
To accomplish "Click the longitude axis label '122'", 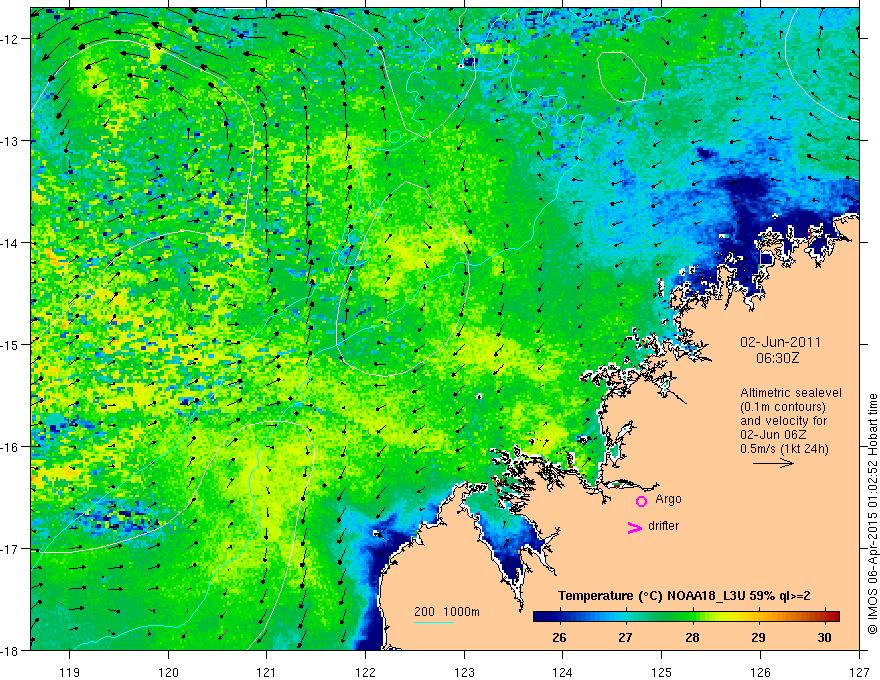I will [365, 672].
